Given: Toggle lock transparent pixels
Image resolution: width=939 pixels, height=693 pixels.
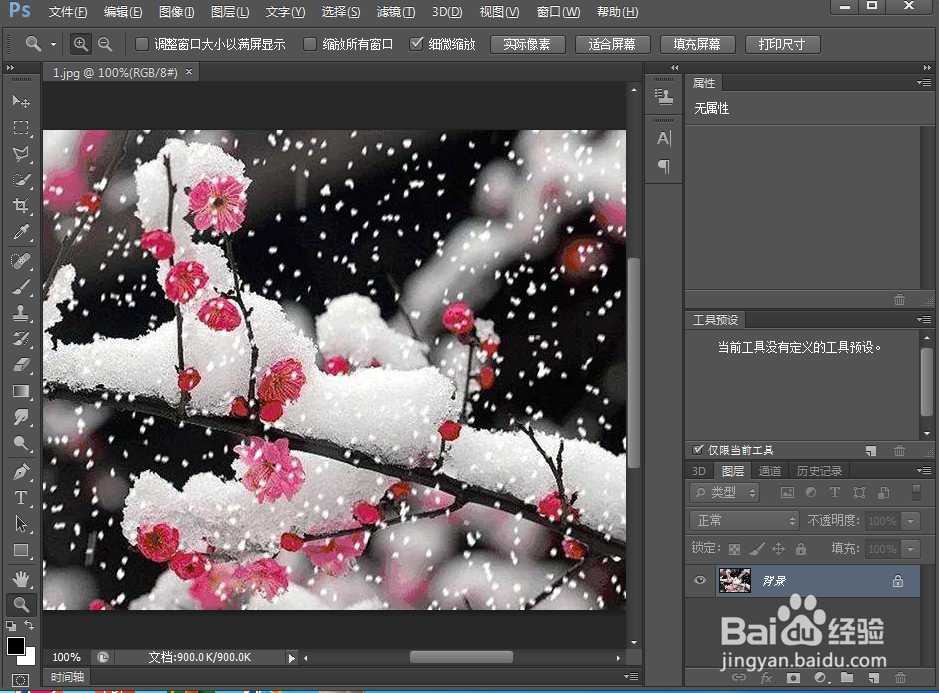Looking at the screenshot, I should pos(734,549).
